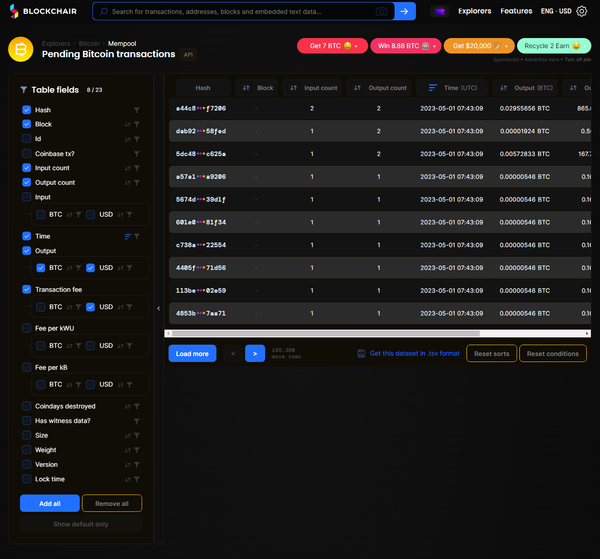Click the horizontal table scrollbar thumb

[x=326, y=334]
